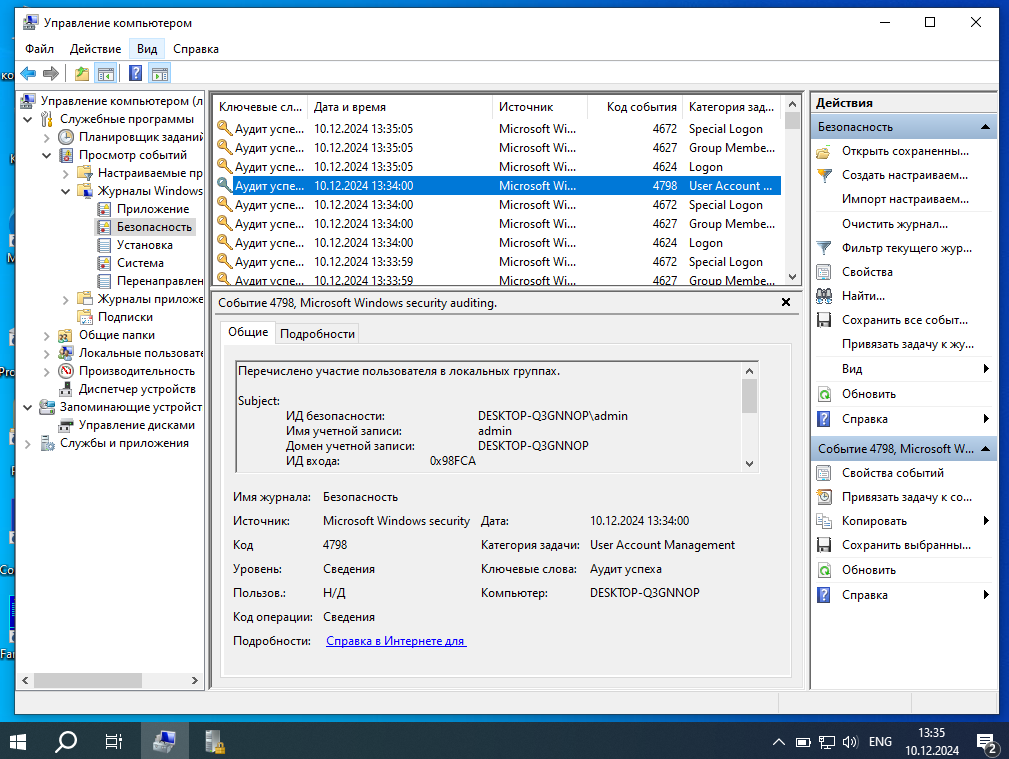Click the volume speaker tray icon
This screenshot has width=1009, height=759.
point(850,742)
